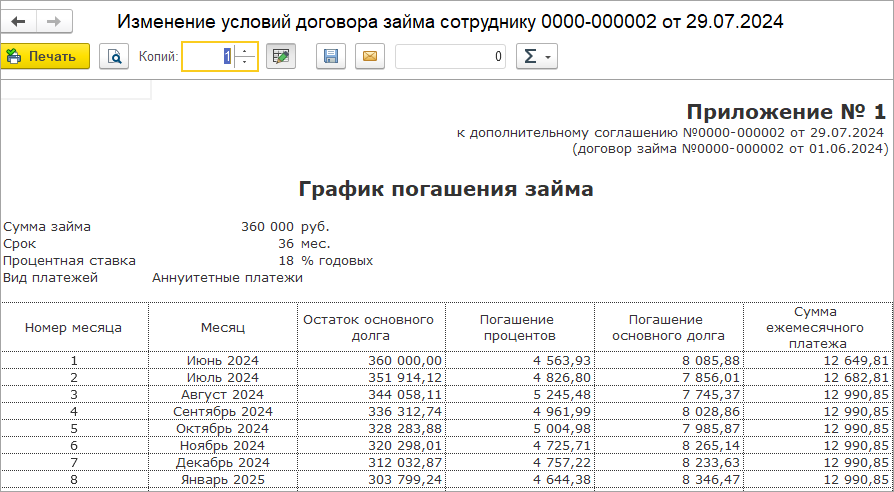Screen dimensions: 894x492
Task: Click the interest cell 4 563,93
Action: pyautogui.click(x=520, y=360)
